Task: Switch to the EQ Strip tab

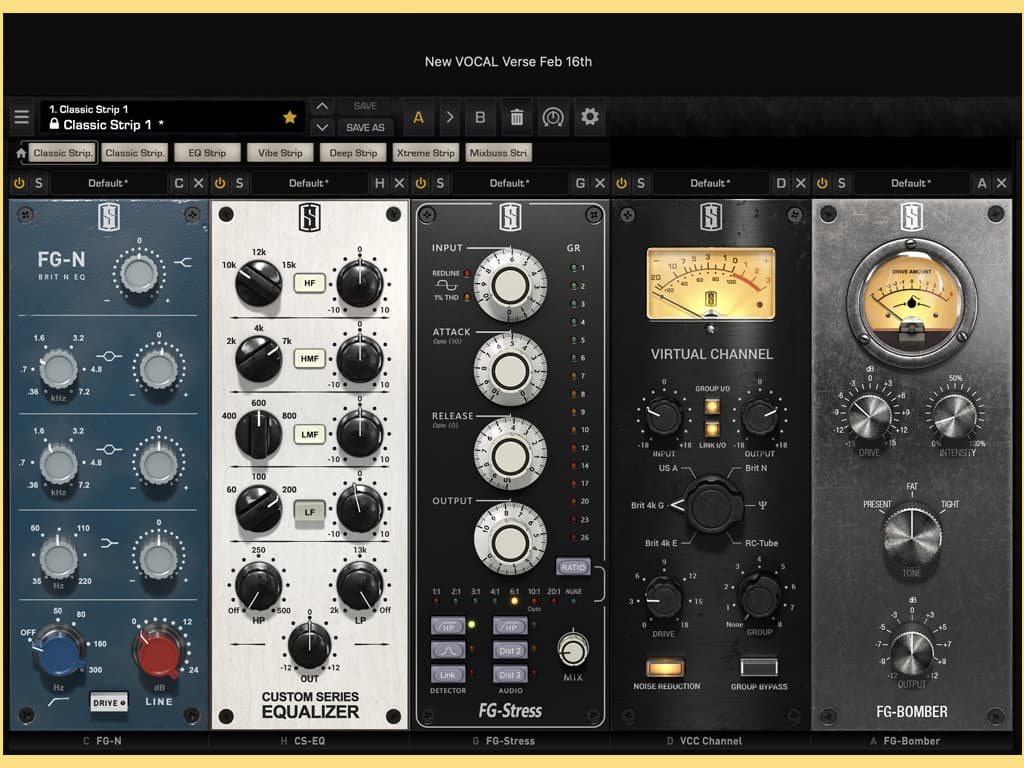Action: coord(207,153)
